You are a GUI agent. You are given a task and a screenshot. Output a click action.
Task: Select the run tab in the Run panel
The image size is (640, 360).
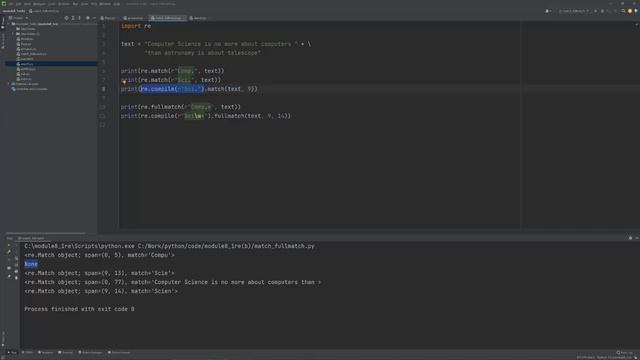point(31,238)
